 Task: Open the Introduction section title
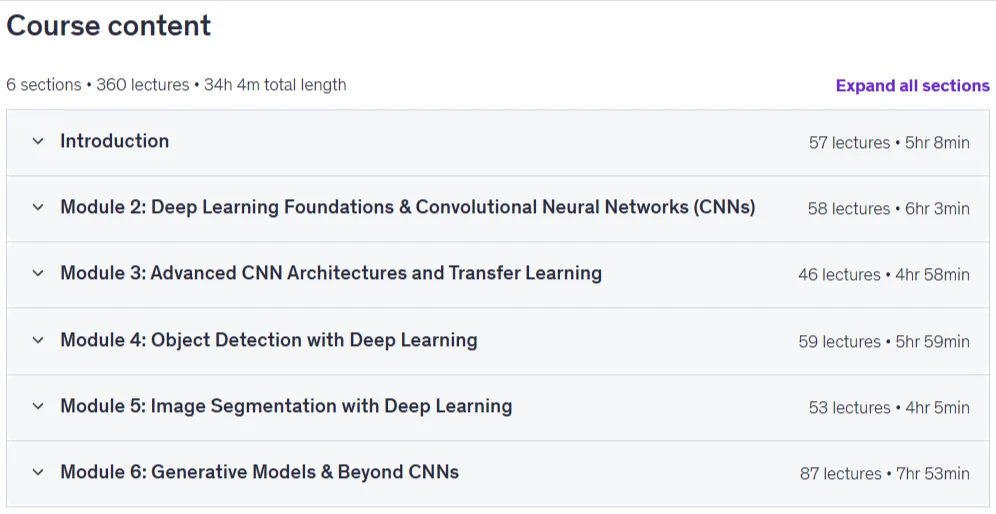click(114, 141)
